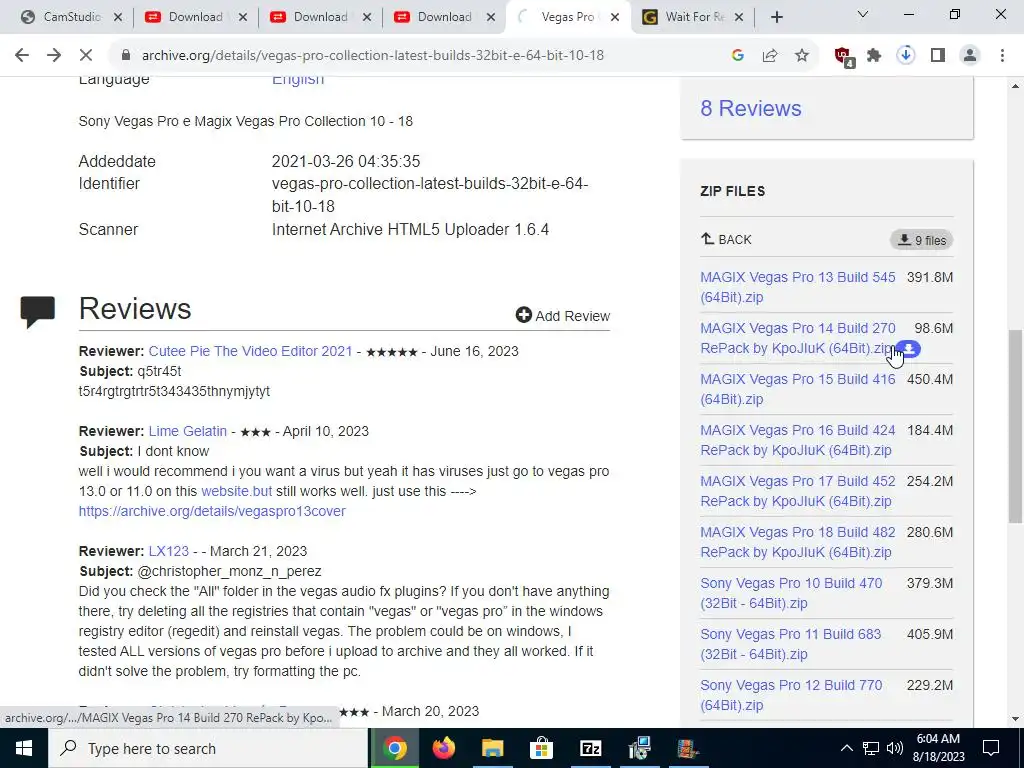Image resolution: width=1024 pixels, height=768 pixels.
Task: Open the archive.org vegaspro13cover link
Action: [212, 511]
